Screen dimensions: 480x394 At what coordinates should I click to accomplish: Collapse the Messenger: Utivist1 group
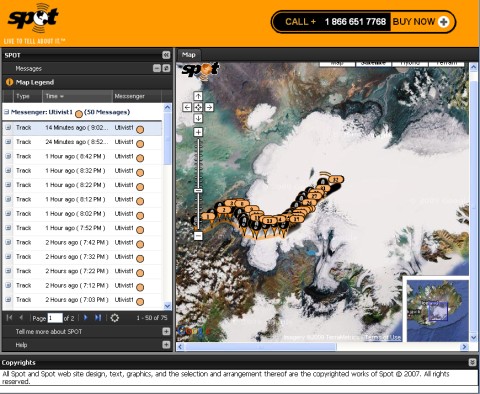[x=6, y=112]
